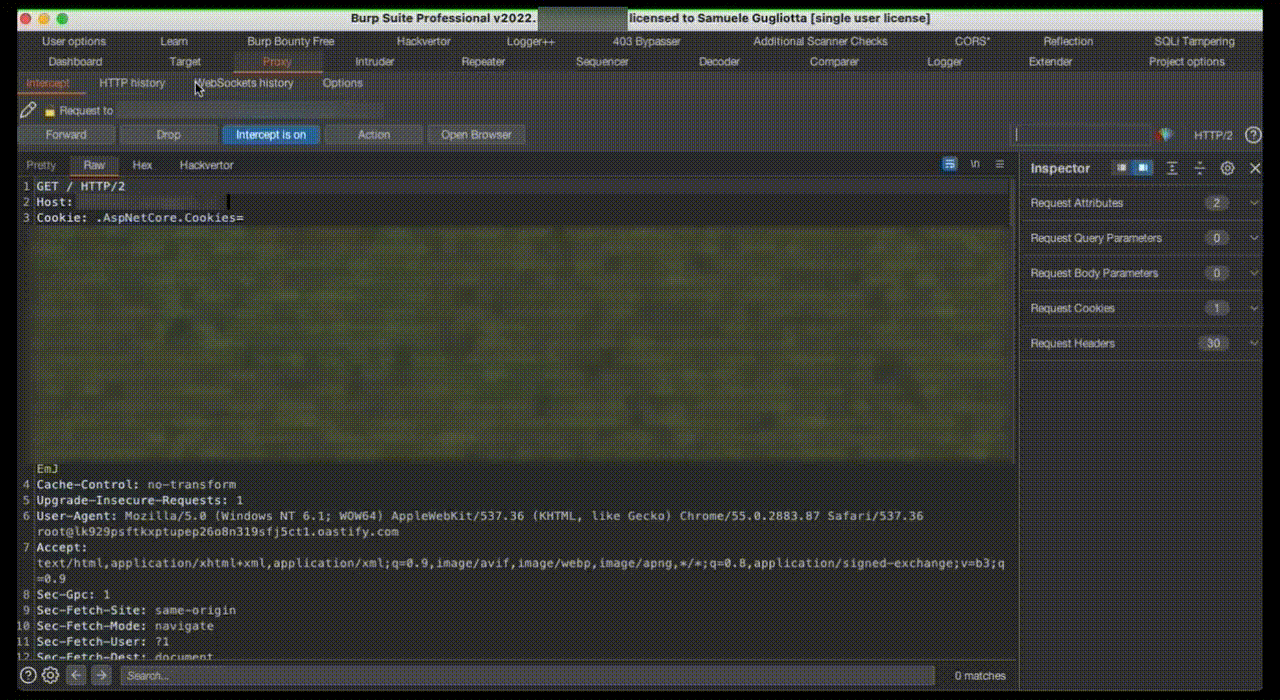Open the Burp Bounty Free tab

click(291, 42)
